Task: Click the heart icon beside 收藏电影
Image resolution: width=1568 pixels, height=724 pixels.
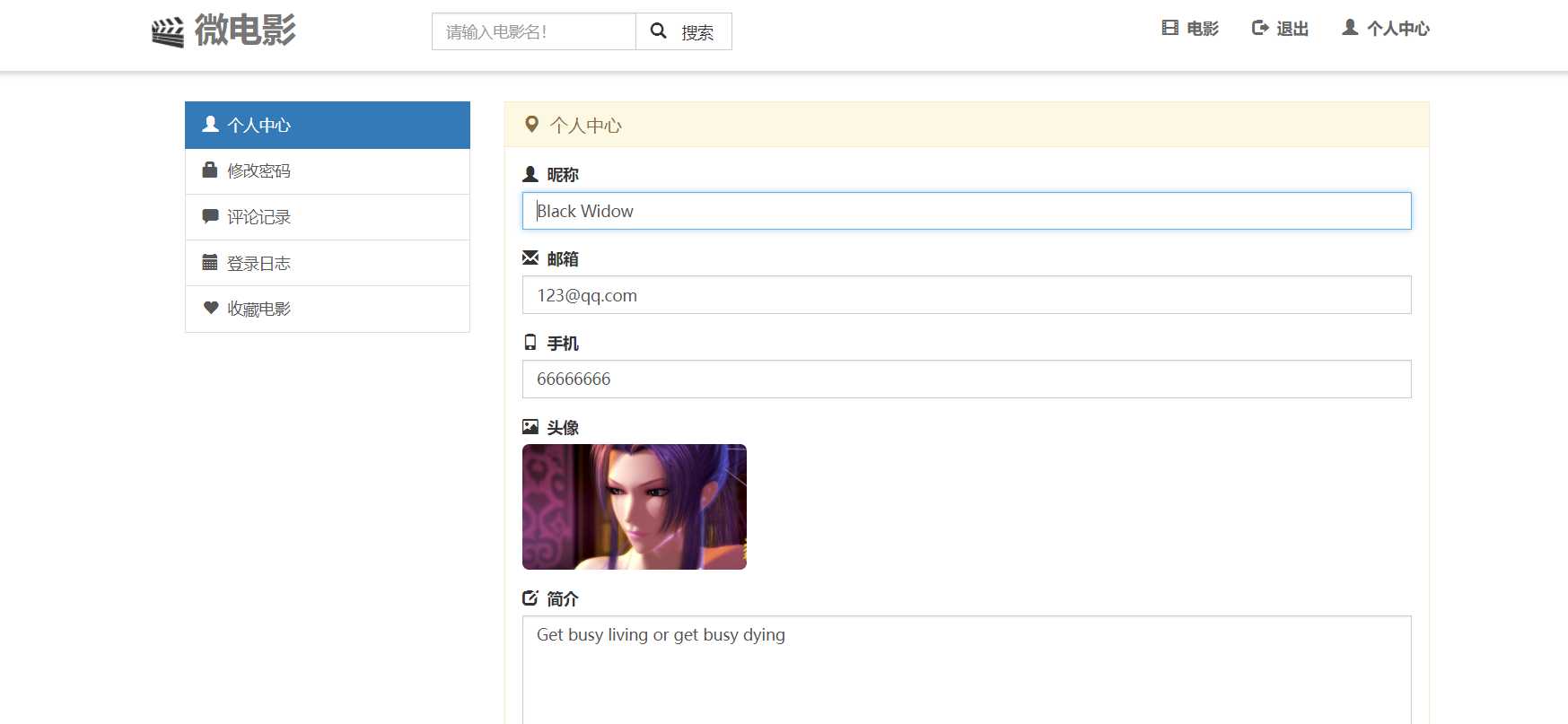Action: (210, 308)
